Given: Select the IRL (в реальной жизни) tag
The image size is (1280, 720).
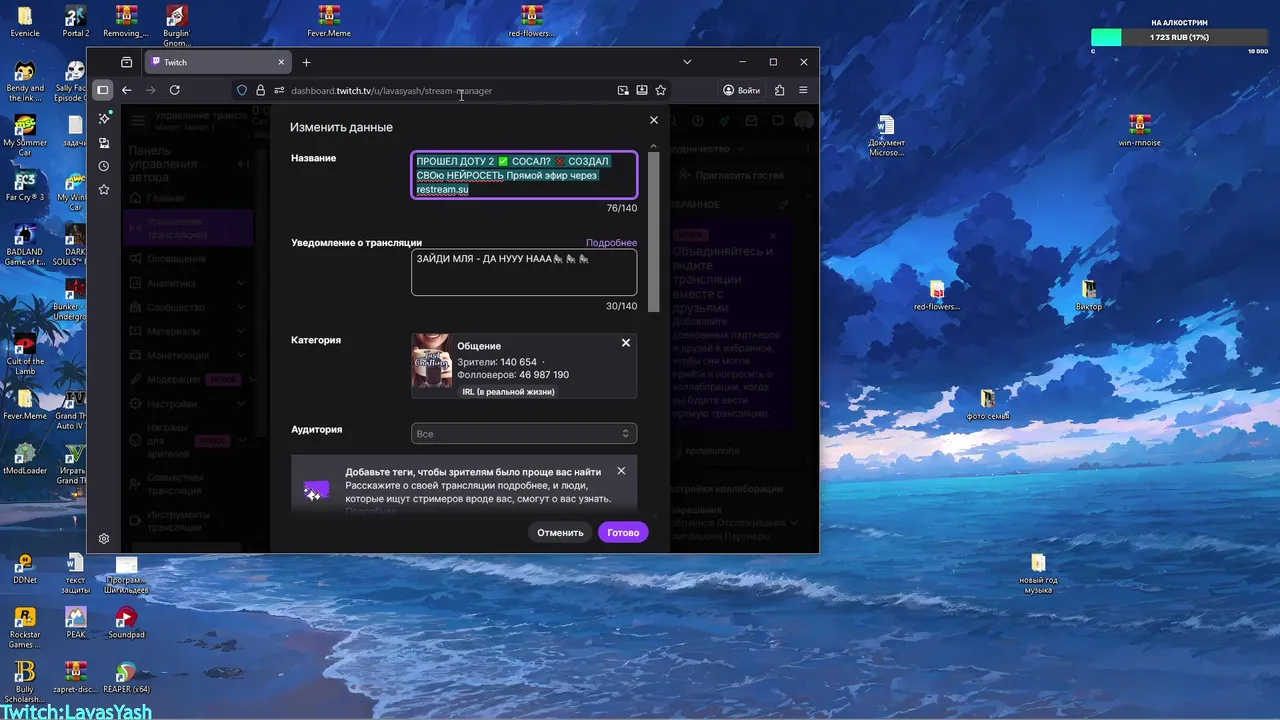Looking at the screenshot, I should [508, 392].
